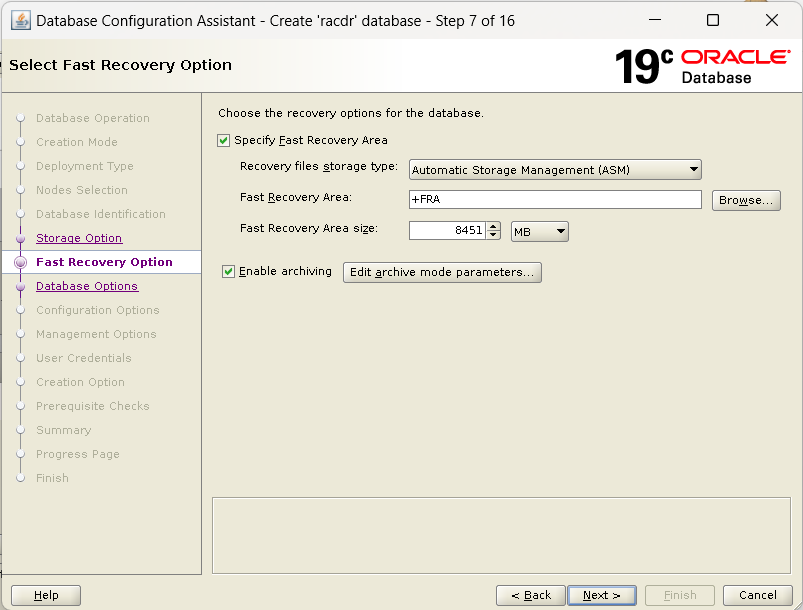Click the disabled 'User Credentials' step
Viewport: 803px width, 610px height.
tap(83, 359)
